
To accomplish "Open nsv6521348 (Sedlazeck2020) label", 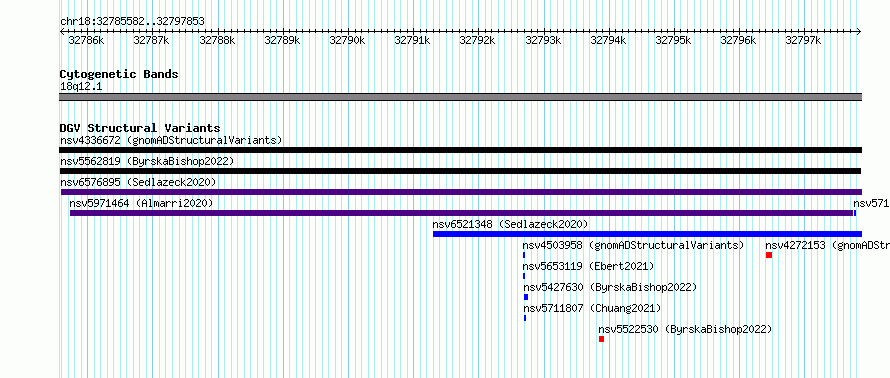I will 510,224.
